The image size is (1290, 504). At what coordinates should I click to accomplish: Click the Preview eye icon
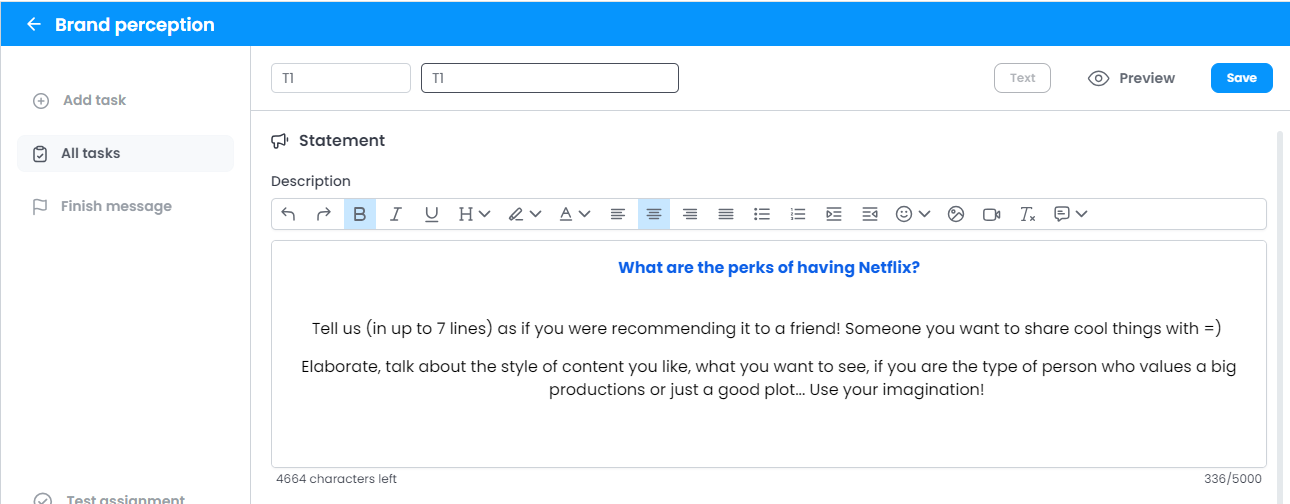click(x=1099, y=78)
